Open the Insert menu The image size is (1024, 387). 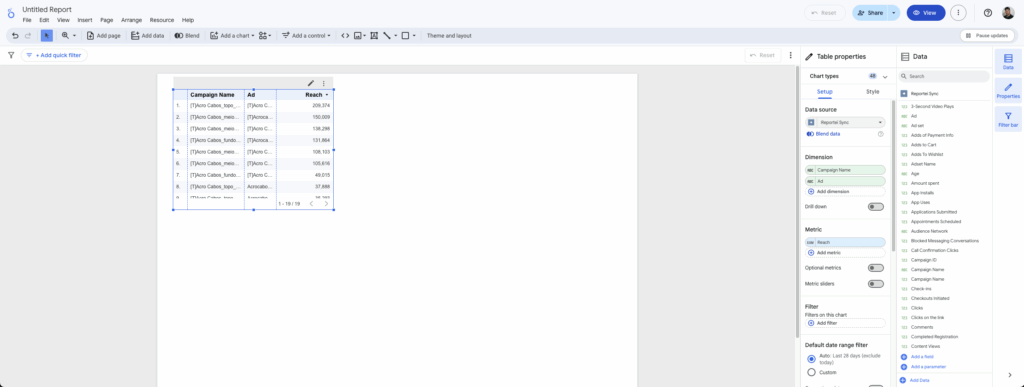(85, 20)
